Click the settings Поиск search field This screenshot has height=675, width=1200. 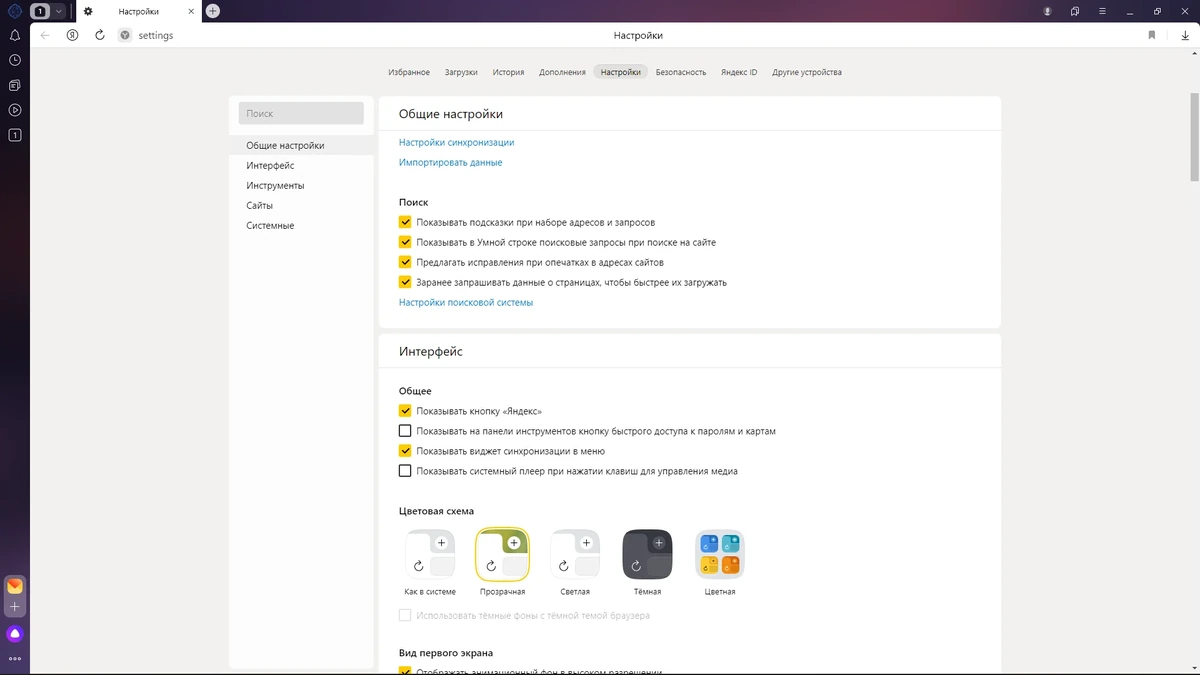click(301, 114)
